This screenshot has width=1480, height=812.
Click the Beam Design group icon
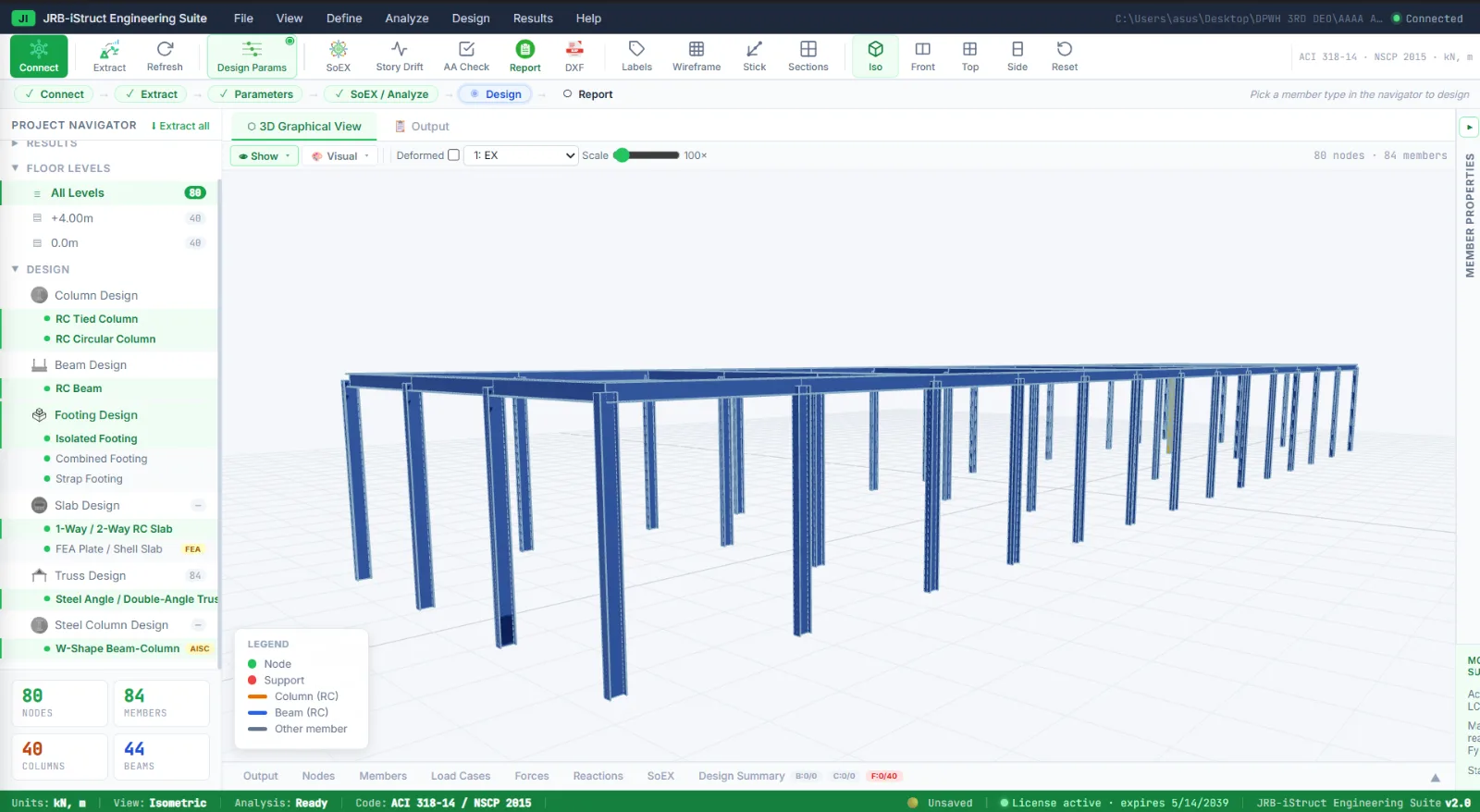tap(39, 364)
